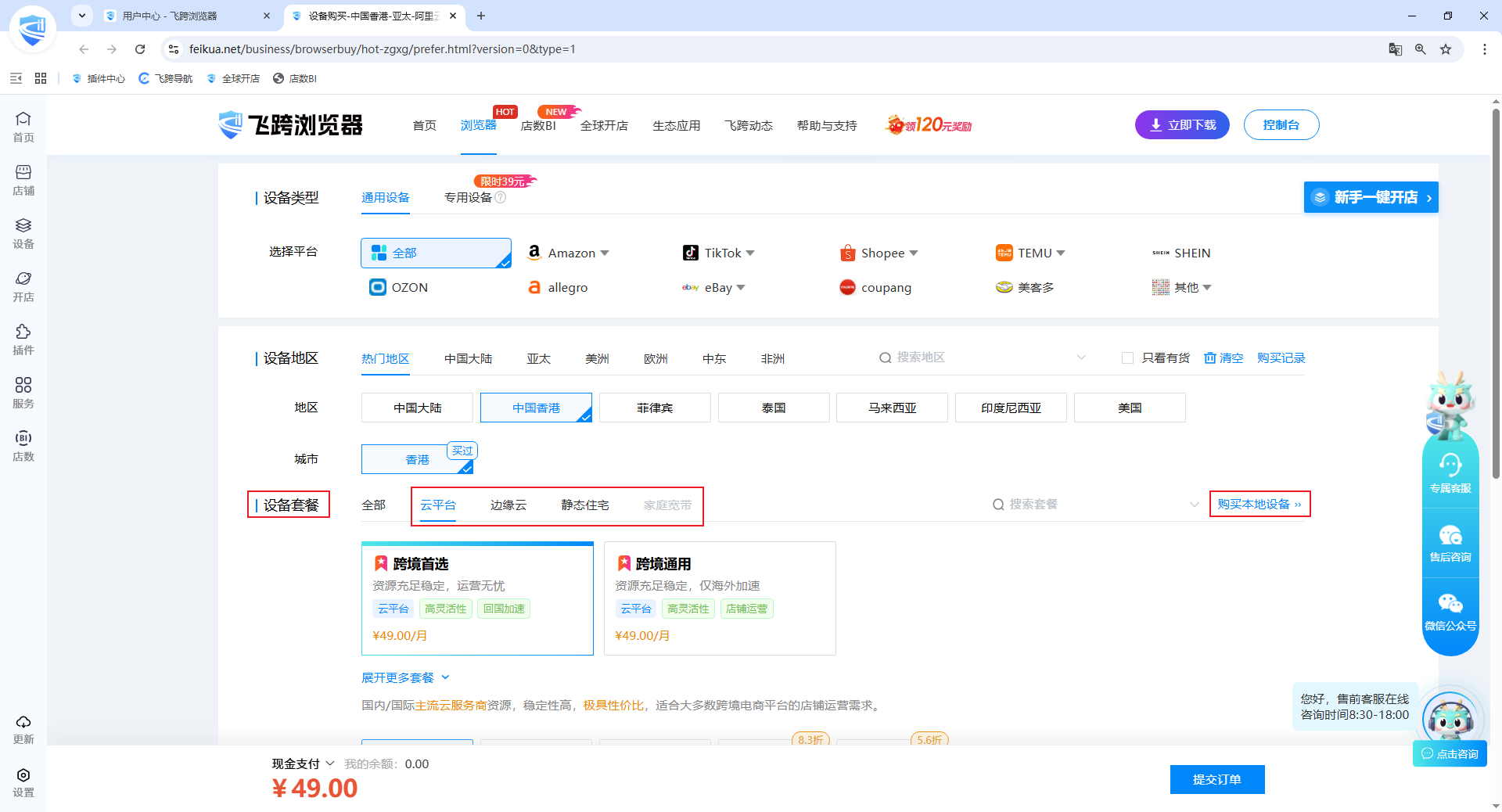Viewport: 1502px width, 812px height.
Task: Expand 展开更多套餐 to show more packages
Action: pyautogui.click(x=405, y=677)
